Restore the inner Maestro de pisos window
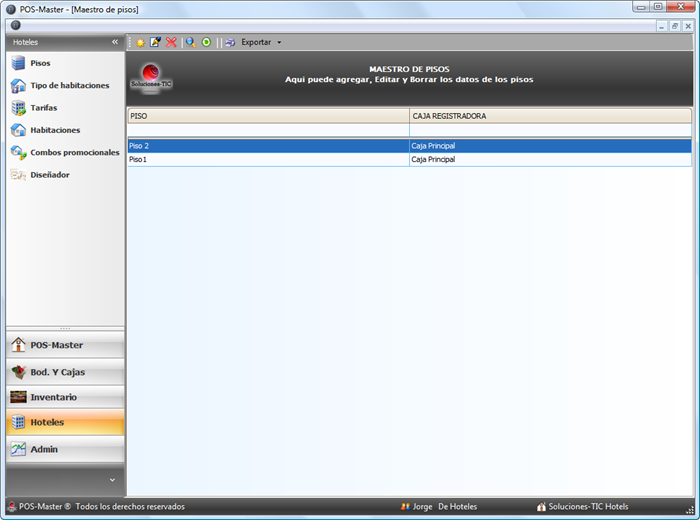 point(675,26)
